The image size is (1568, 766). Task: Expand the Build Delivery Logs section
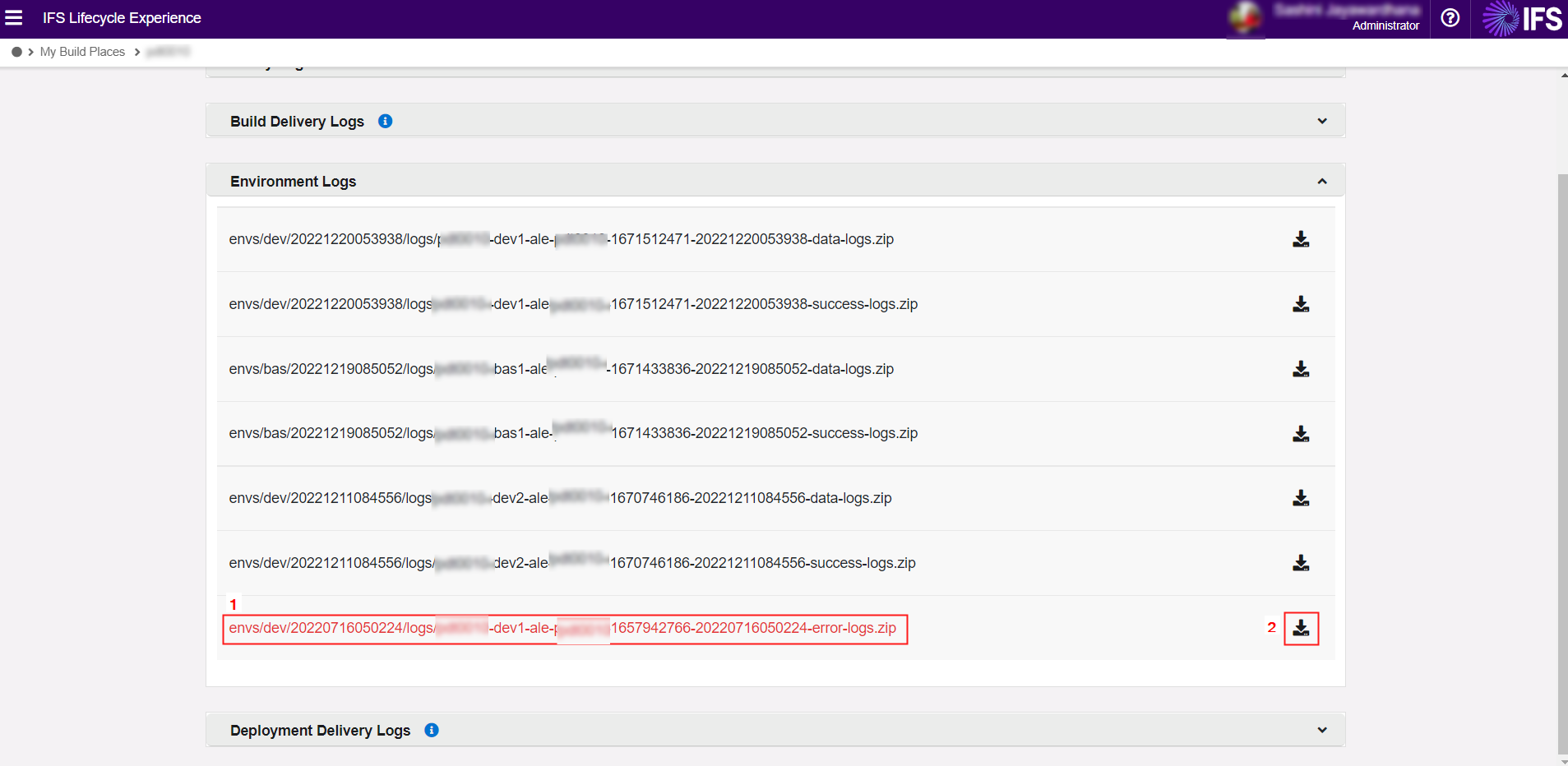[x=1322, y=121]
